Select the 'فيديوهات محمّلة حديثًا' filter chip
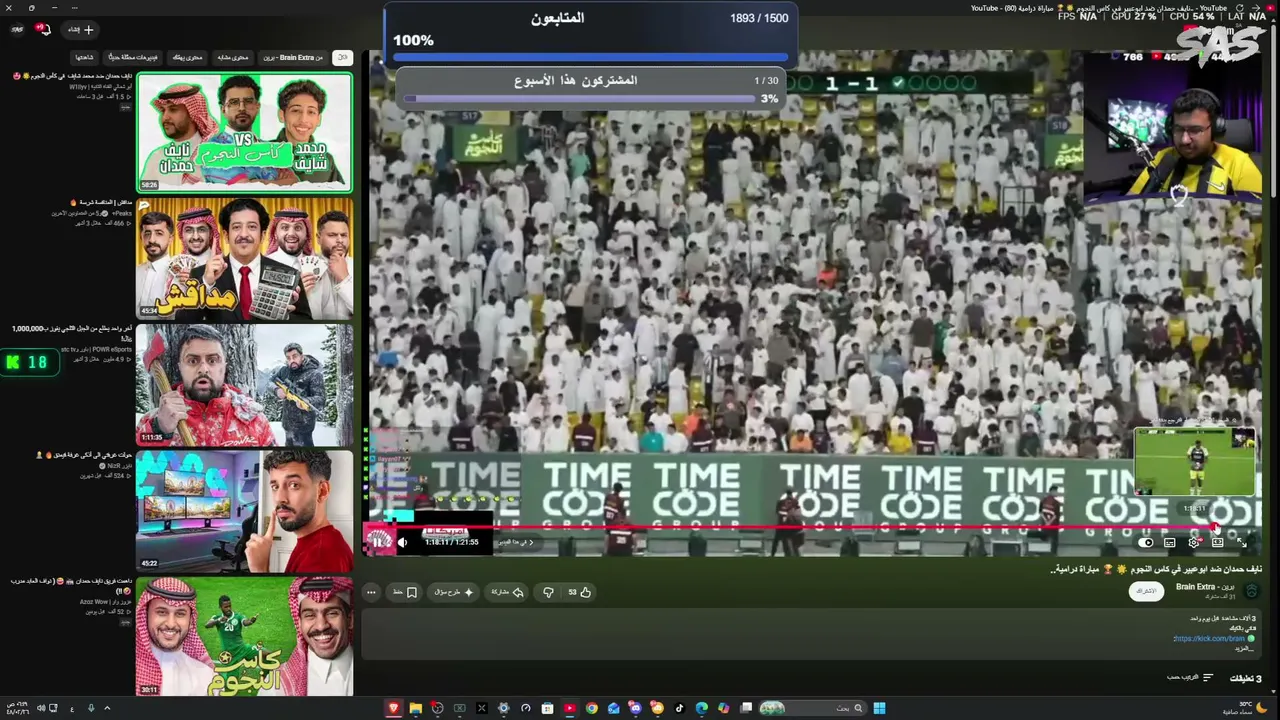The image size is (1280, 720). 133,57
